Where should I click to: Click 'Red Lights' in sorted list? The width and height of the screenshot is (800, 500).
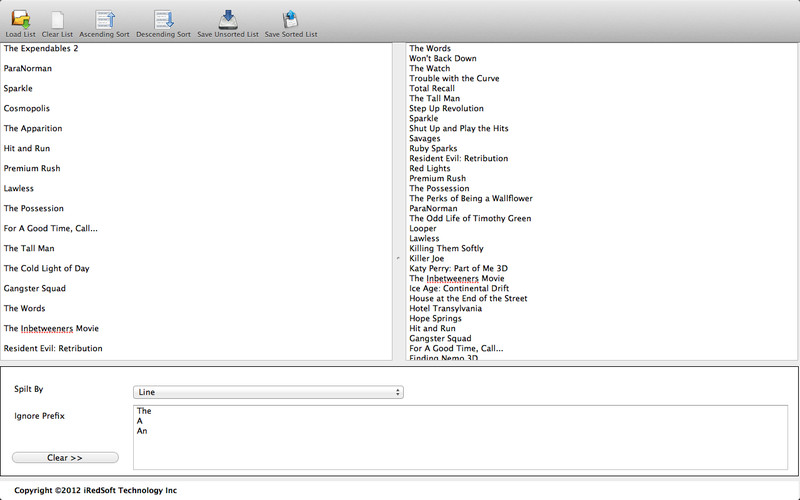[430, 168]
